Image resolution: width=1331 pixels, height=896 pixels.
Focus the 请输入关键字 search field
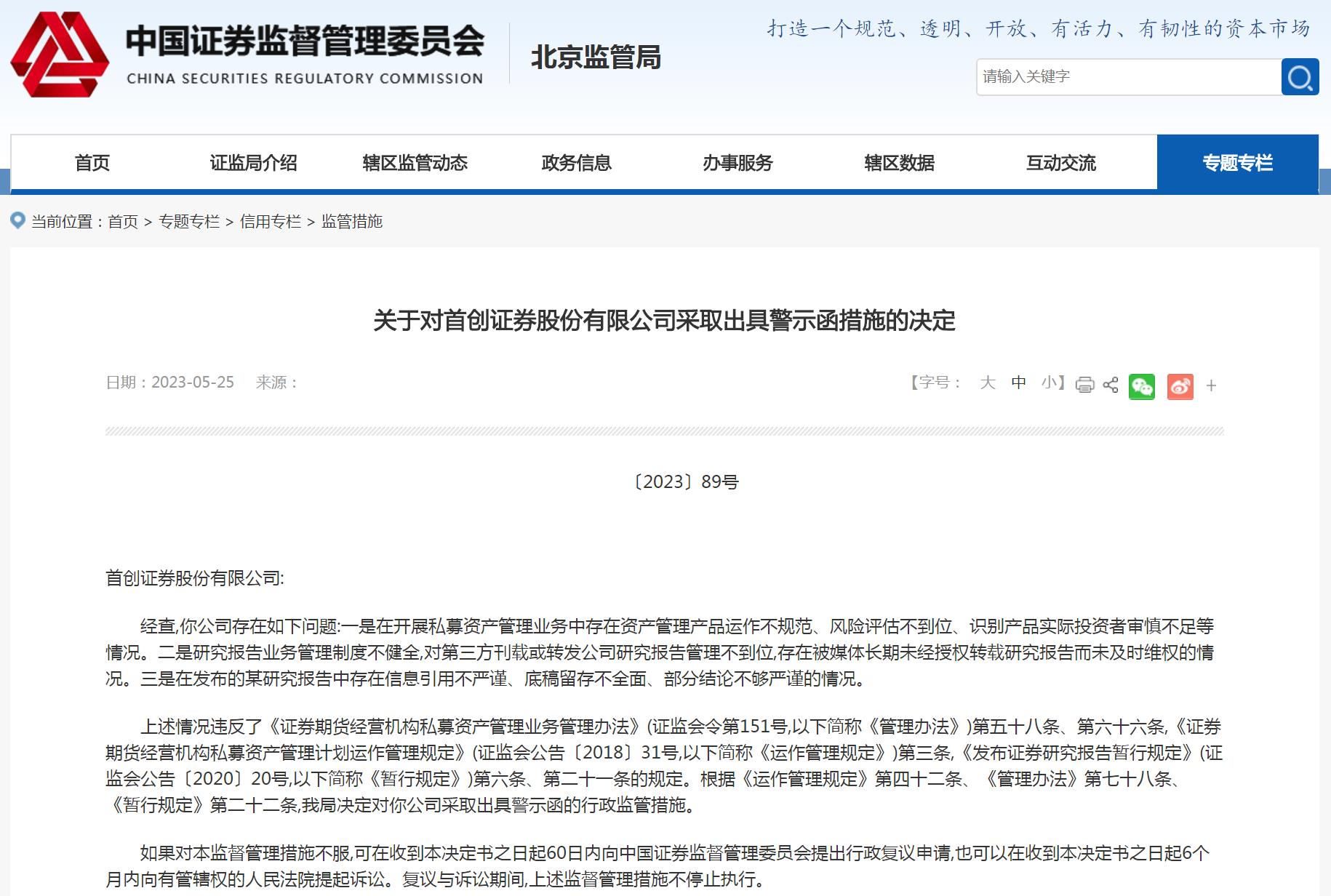1129,77
